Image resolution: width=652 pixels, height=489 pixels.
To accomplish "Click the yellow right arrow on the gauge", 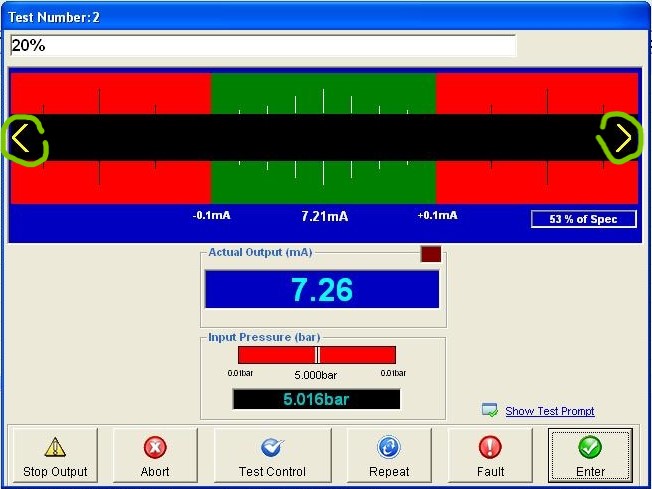I will point(622,139).
